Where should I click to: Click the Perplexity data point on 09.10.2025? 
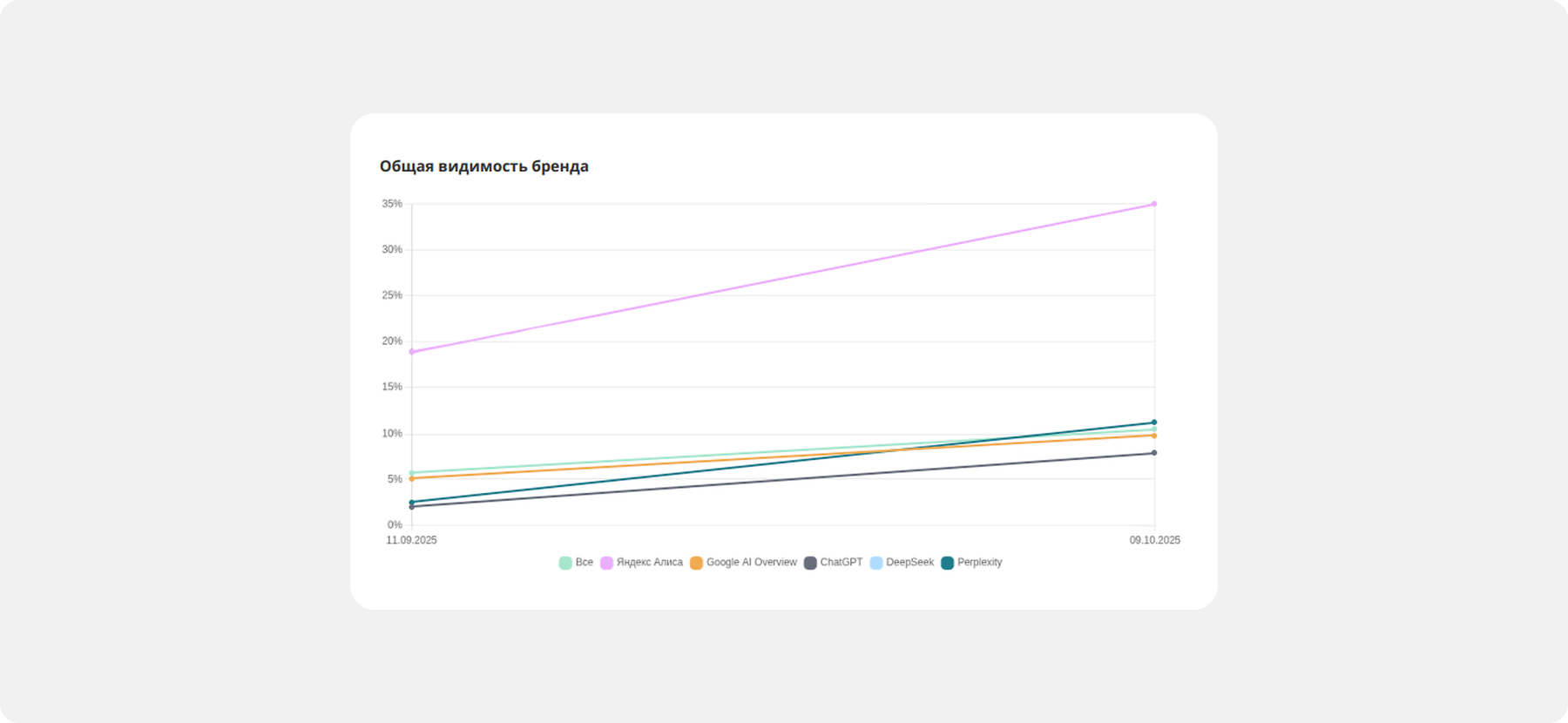[1154, 422]
